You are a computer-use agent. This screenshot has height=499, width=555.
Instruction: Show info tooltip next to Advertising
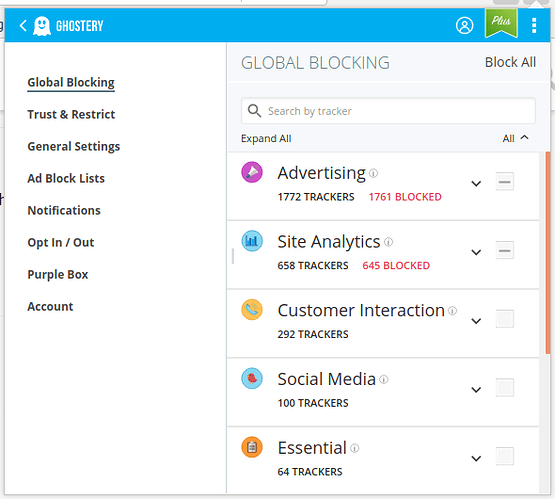373,173
